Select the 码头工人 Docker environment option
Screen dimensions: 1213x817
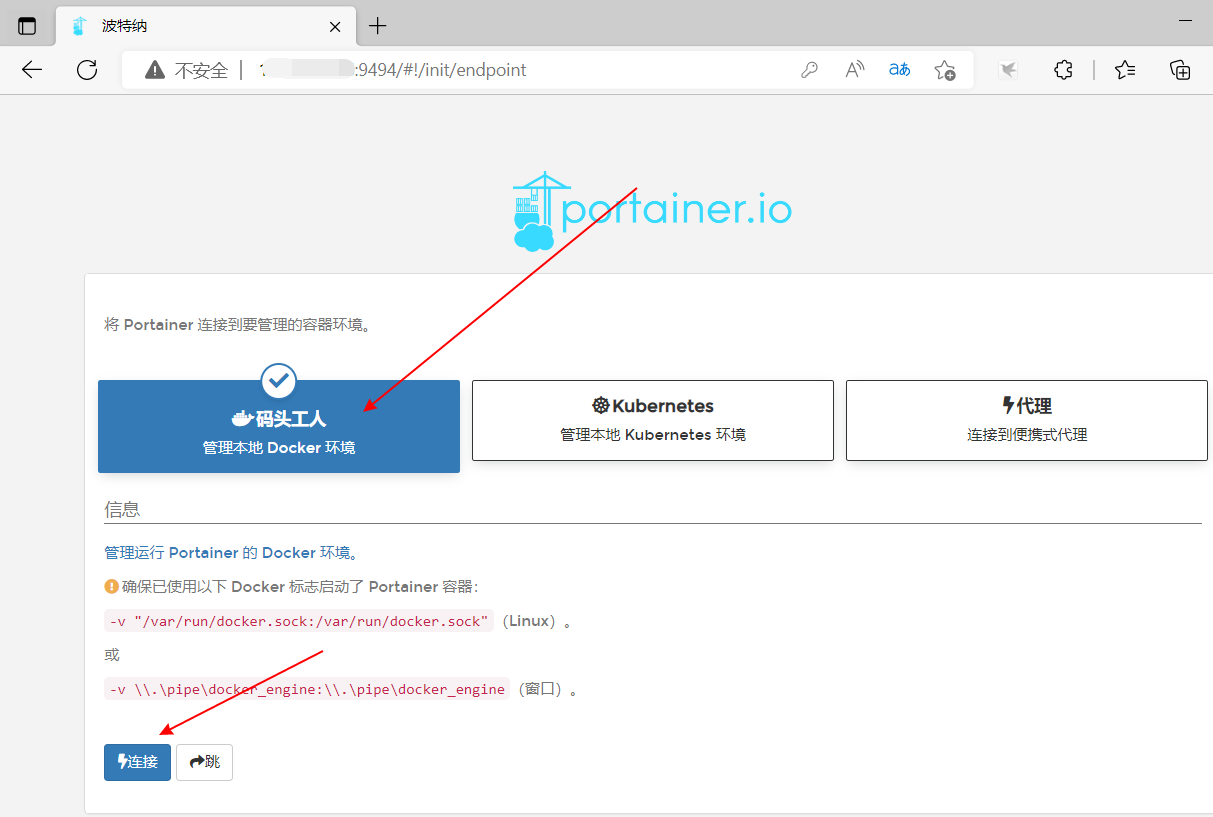279,426
